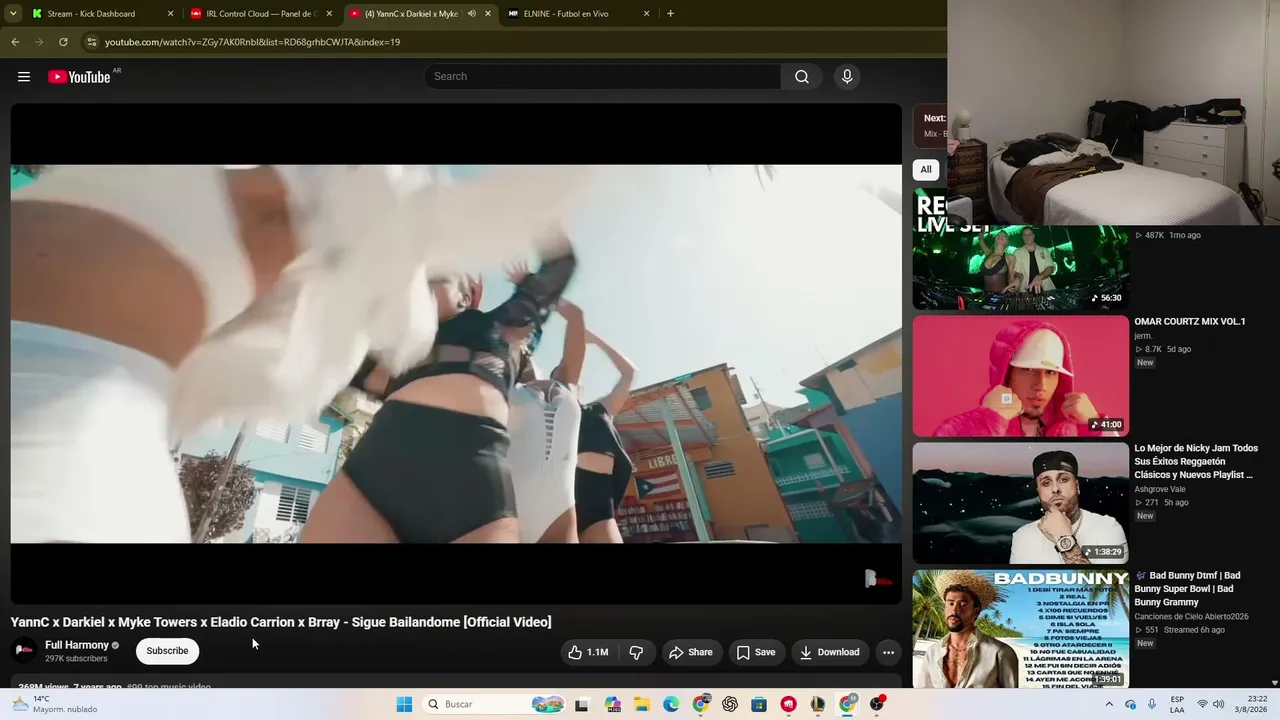The width and height of the screenshot is (1280, 720).
Task: Click the channel watermark in the video
Action: point(877,579)
